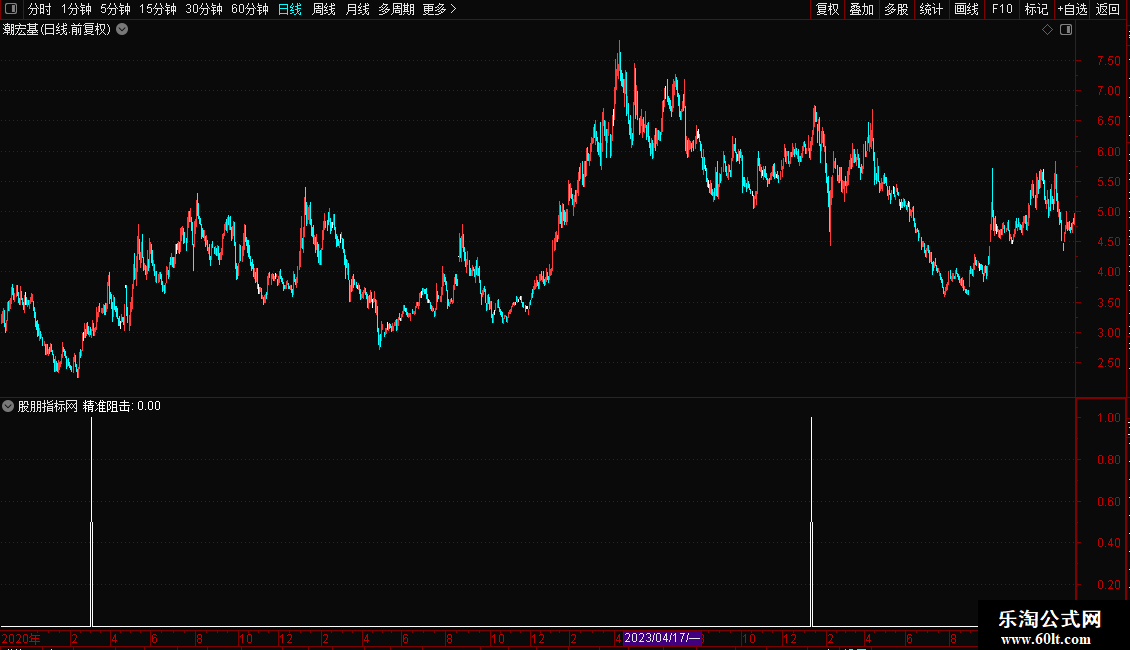The width and height of the screenshot is (1130, 650).
Task: Toggle the right-side panel layout icon
Action: click(1066, 30)
